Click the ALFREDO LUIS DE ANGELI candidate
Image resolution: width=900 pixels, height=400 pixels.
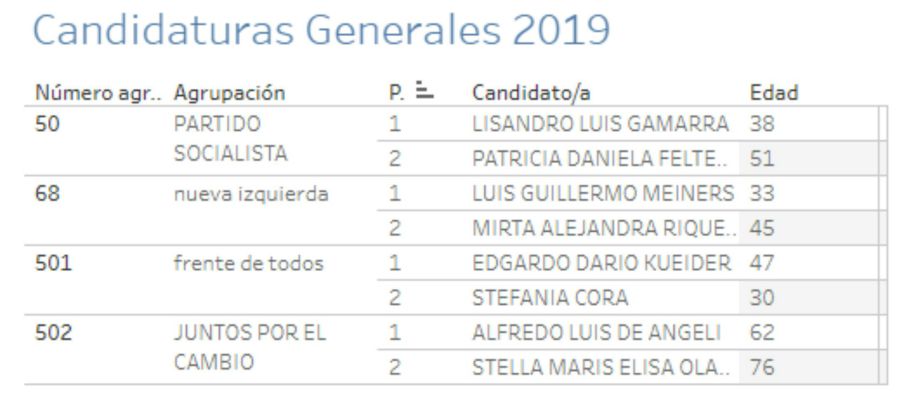click(596, 333)
